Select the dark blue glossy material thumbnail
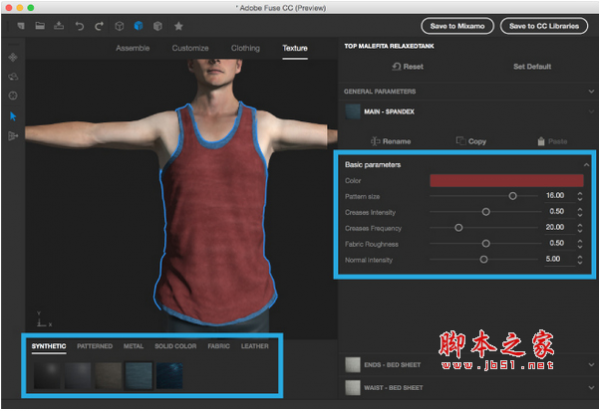 tap(170, 376)
